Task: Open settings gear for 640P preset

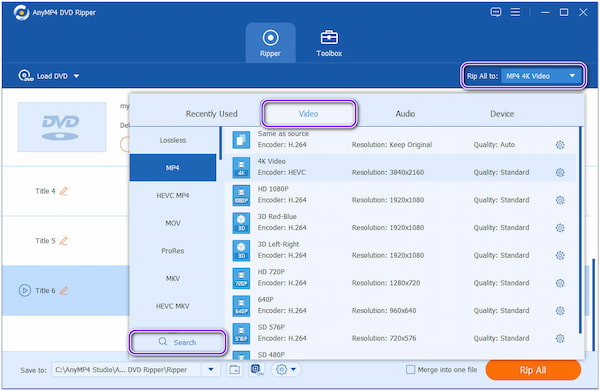Action: 560,310
